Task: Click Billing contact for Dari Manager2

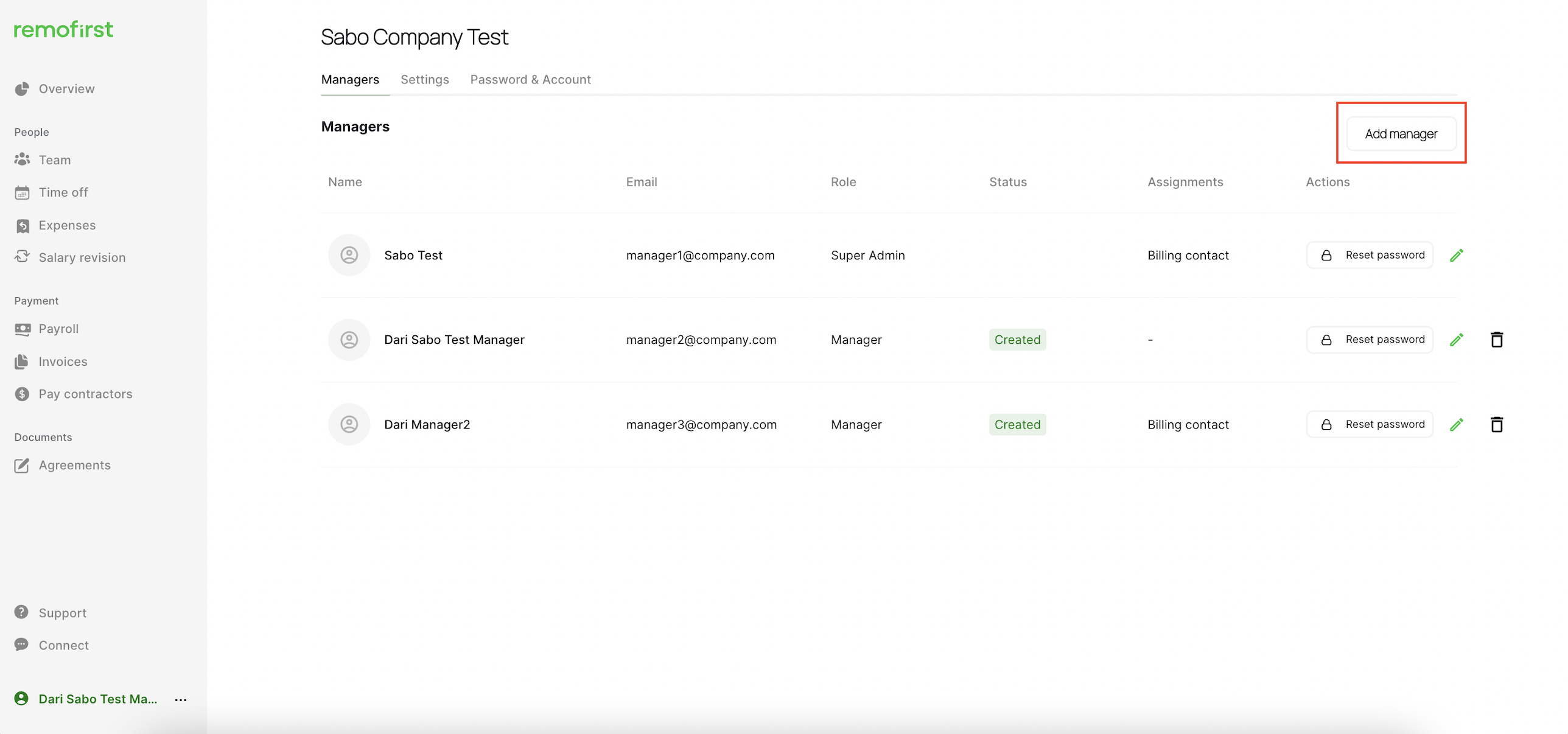Action: click(x=1188, y=424)
